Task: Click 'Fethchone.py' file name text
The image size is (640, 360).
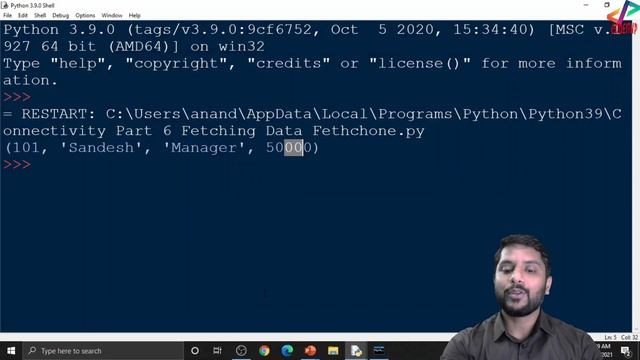Action: pos(369,131)
